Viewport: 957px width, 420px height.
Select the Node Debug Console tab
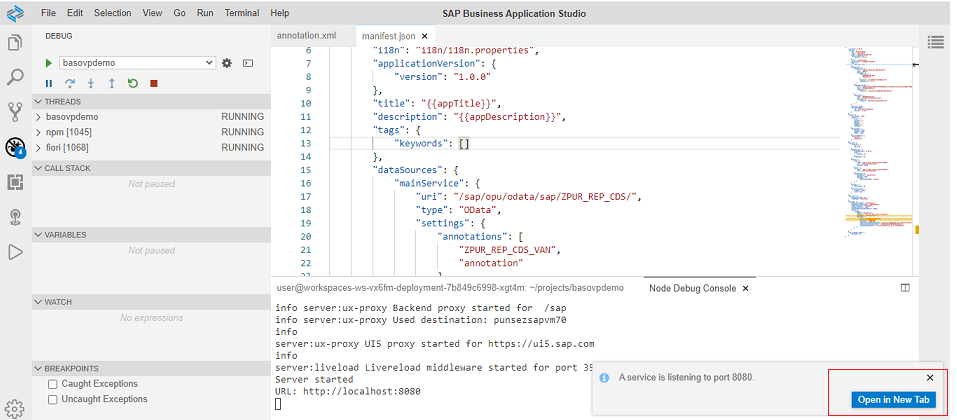[693, 288]
